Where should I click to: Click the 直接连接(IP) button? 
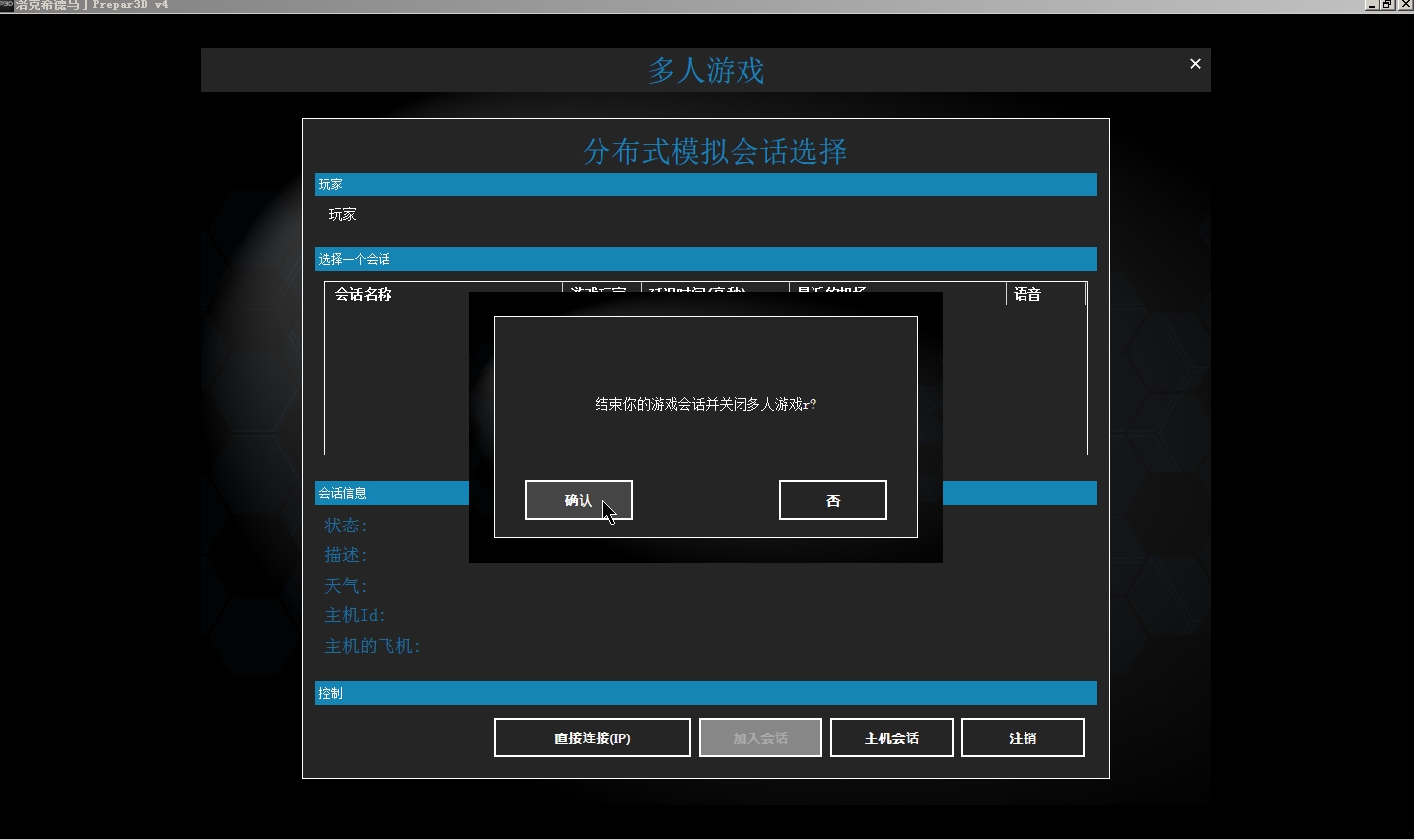(592, 737)
